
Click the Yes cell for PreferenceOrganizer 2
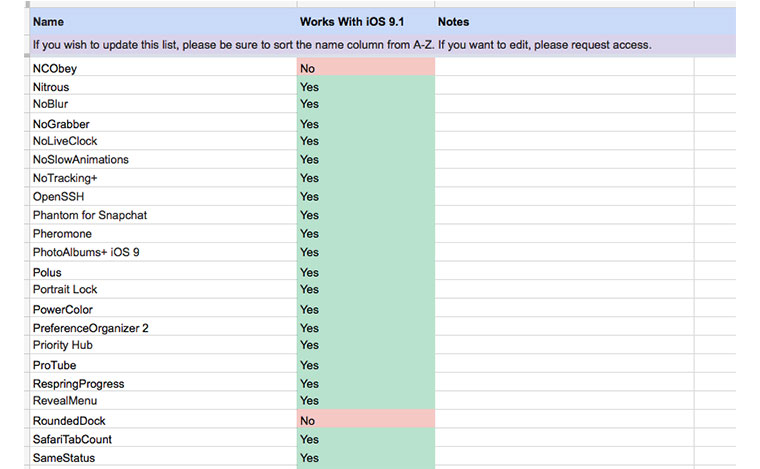[366, 327]
